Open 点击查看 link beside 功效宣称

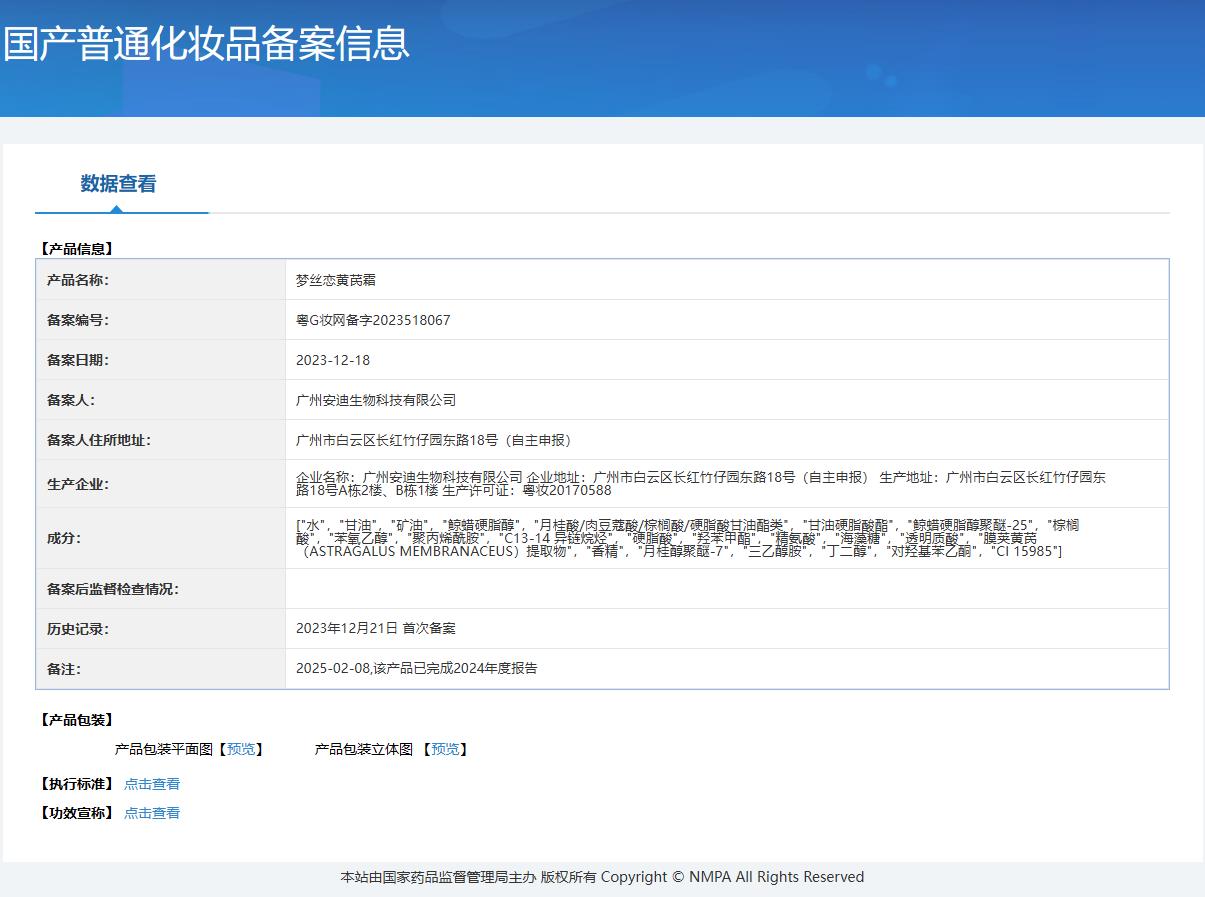coord(152,813)
